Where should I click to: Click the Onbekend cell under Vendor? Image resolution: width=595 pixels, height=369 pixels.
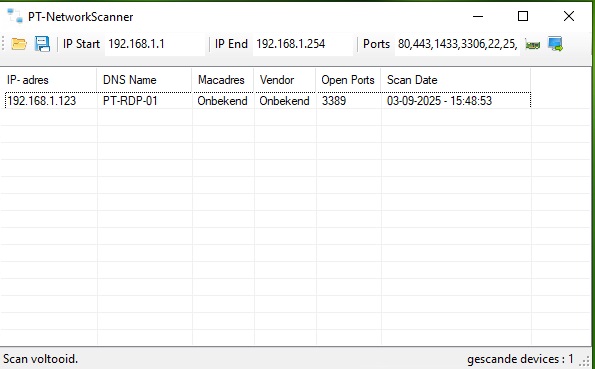pos(284,101)
